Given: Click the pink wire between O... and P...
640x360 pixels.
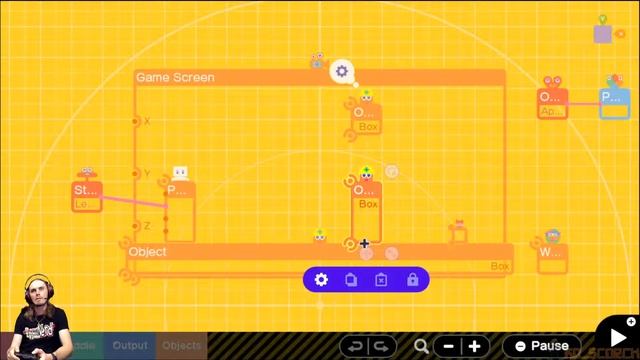Looking at the screenshot, I should [584, 104].
